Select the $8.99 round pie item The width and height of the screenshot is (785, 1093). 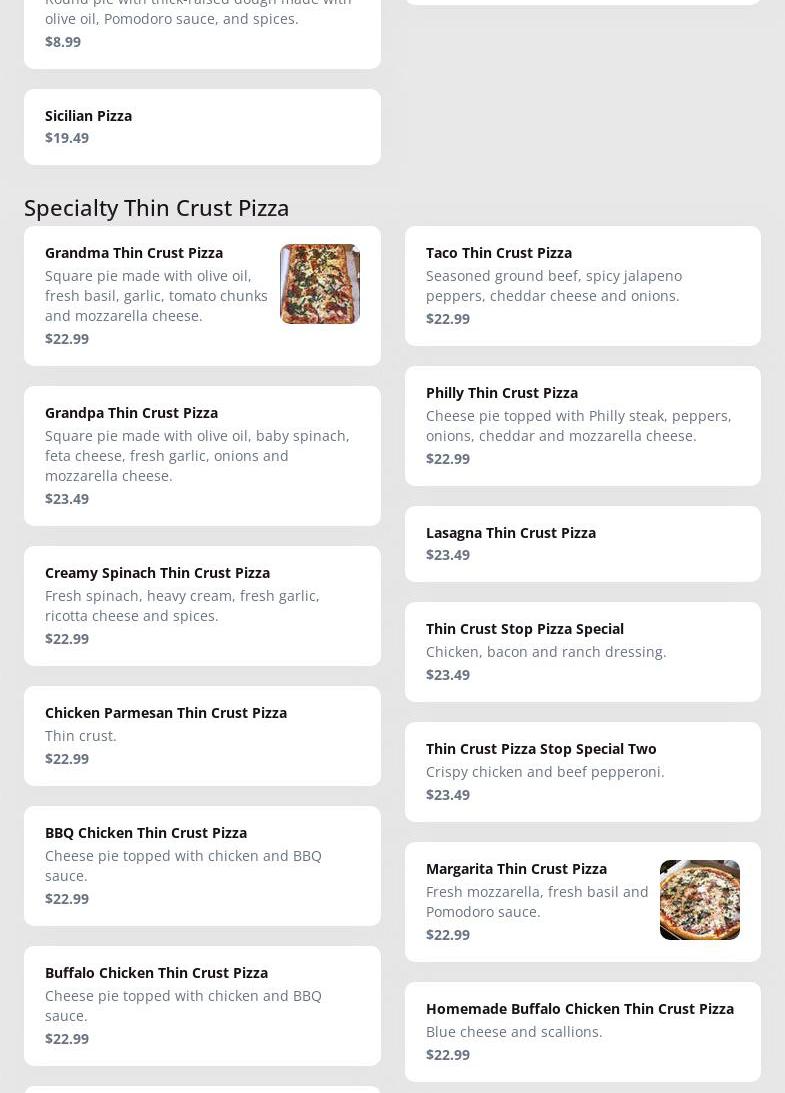click(x=202, y=30)
